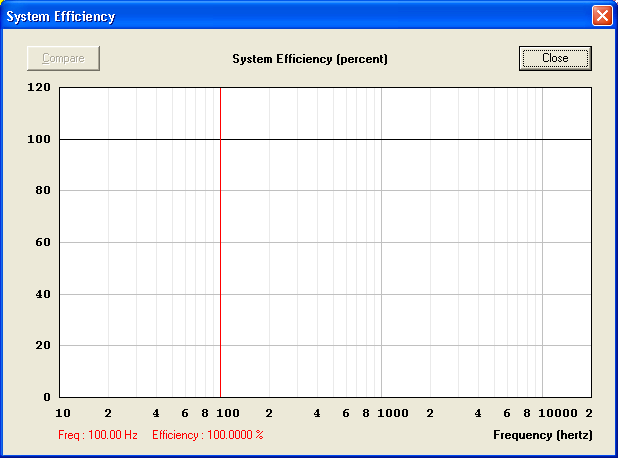Click the 120 label on the vertical axis

(x=39, y=87)
